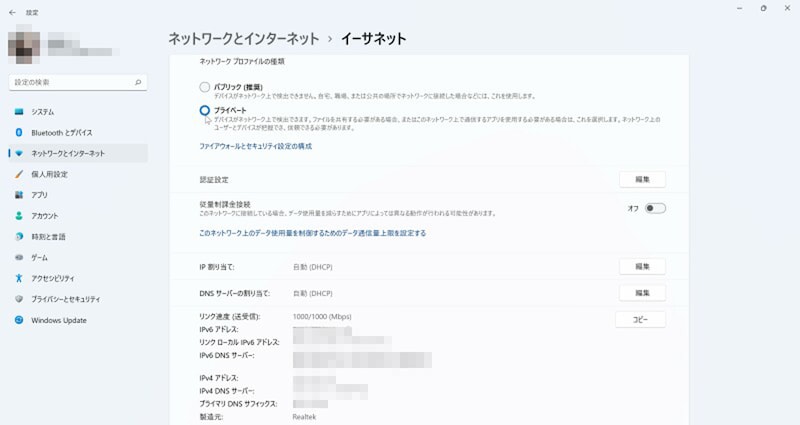Select the パブリック (推奨) radio button
Image resolution: width=800 pixels, height=425 pixels.
[x=205, y=87]
